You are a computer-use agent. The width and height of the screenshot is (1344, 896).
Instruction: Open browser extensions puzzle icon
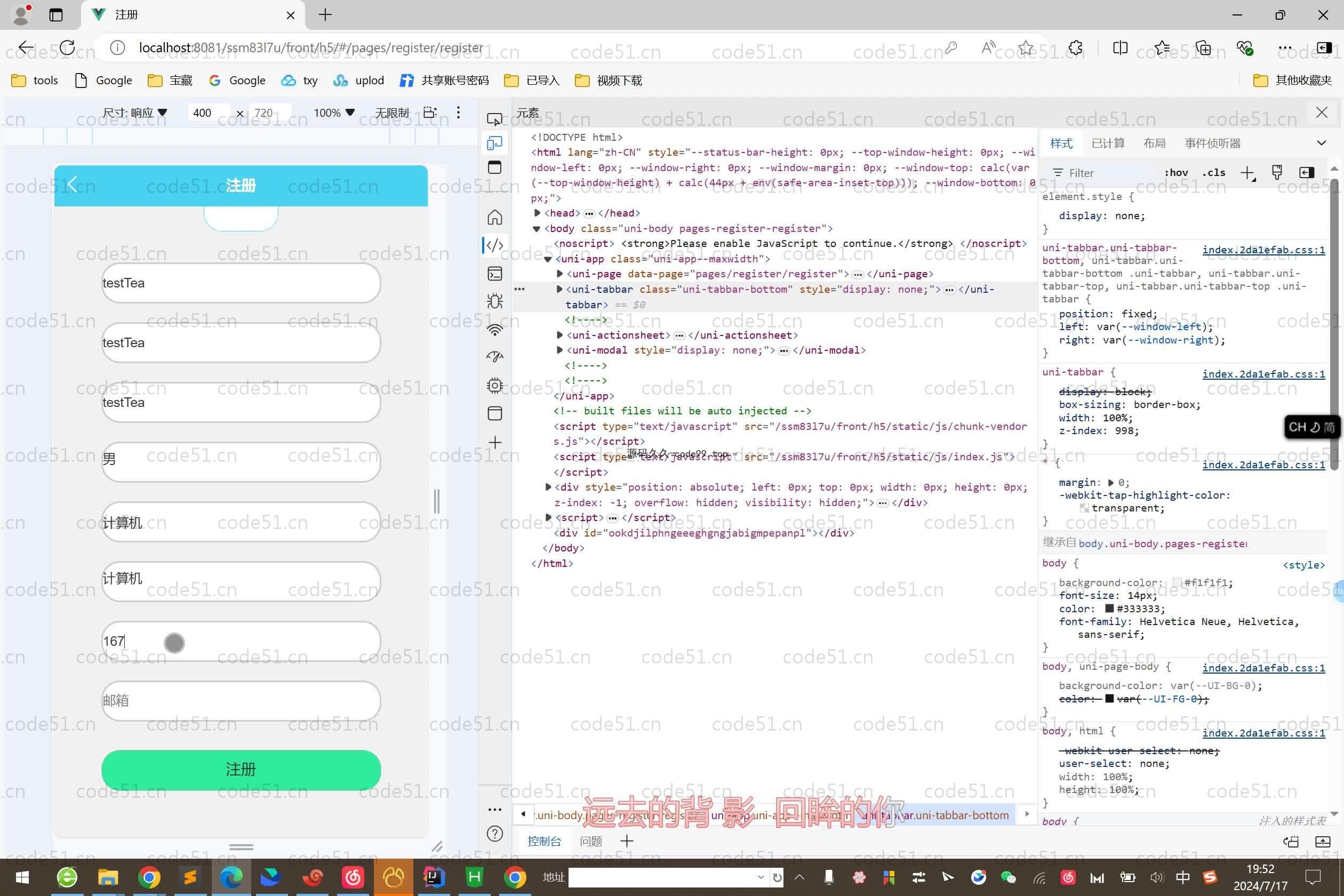[1075, 48]
